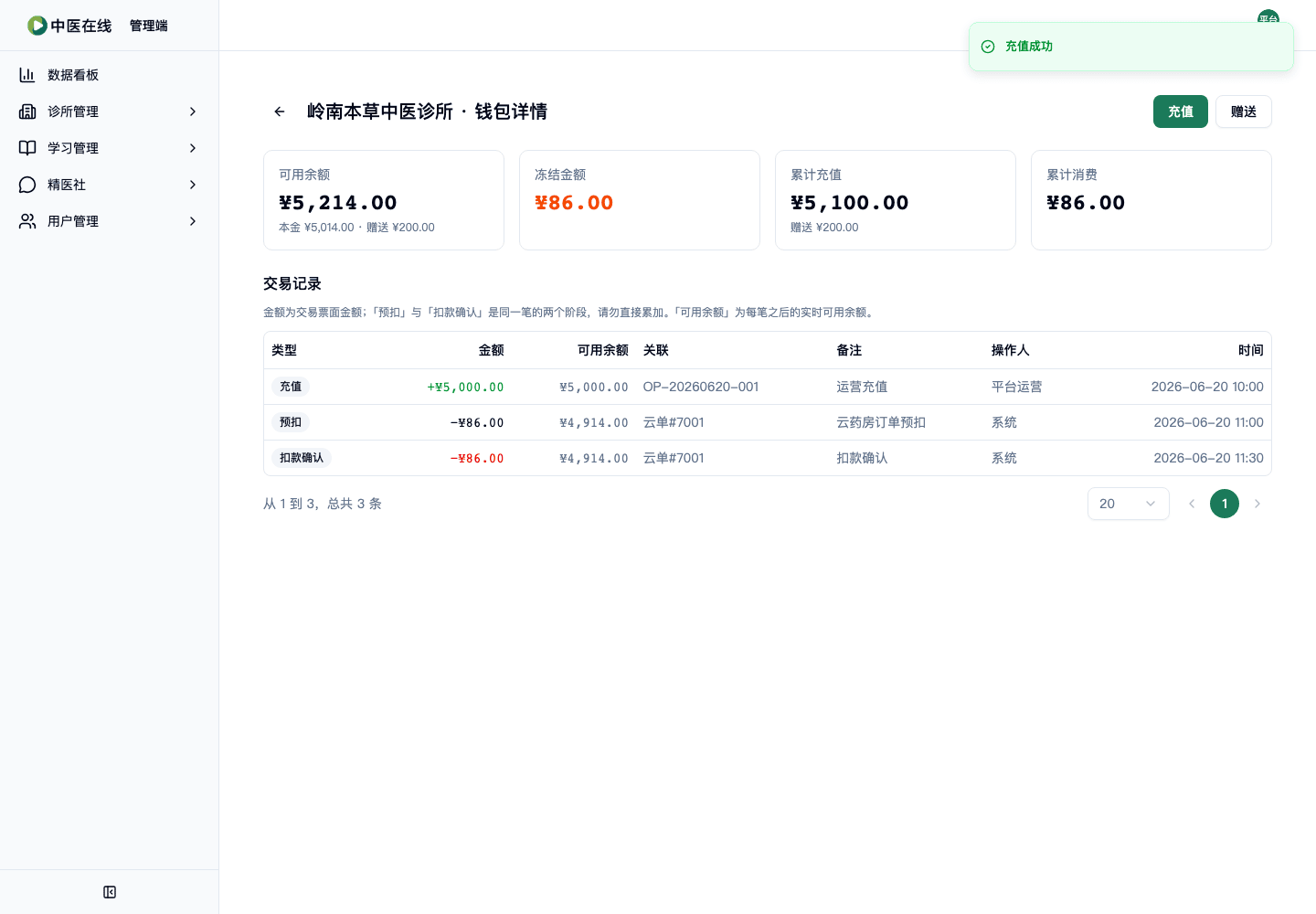Expand 精医社 submenu chevron

coord(193,185)
